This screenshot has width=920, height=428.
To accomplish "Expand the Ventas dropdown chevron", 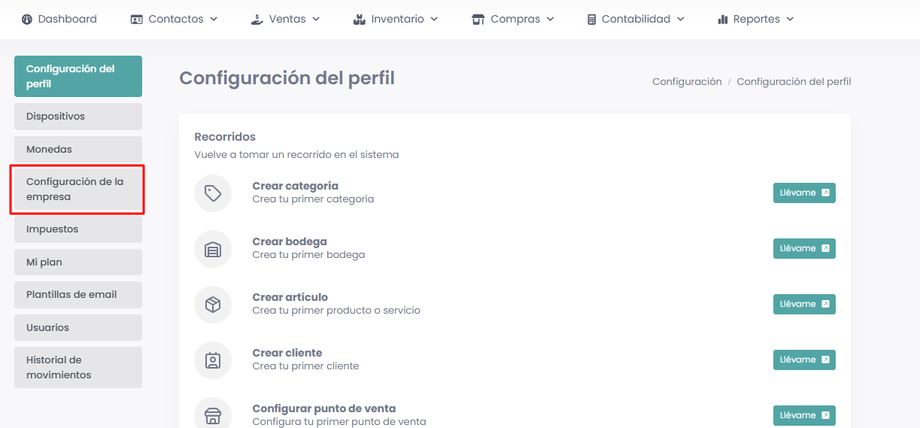I will (x=316, y=19).
